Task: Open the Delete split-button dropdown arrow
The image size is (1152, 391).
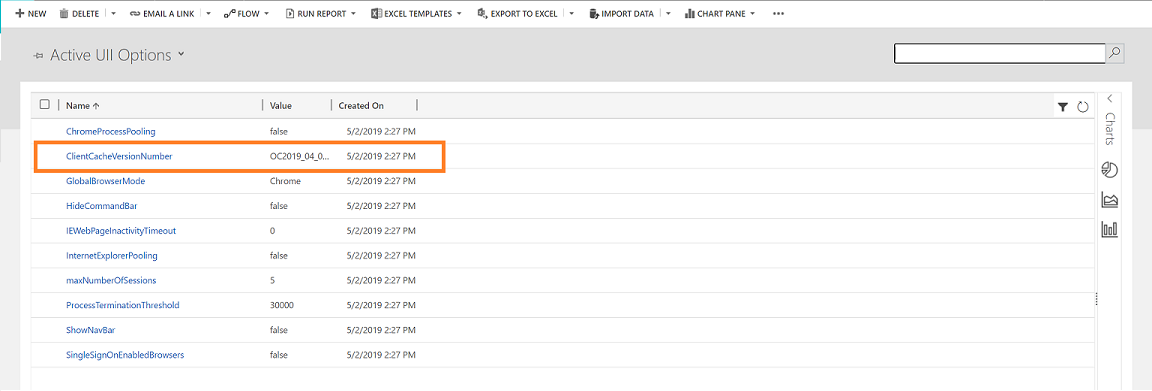Action: click(x=114, y=14)
